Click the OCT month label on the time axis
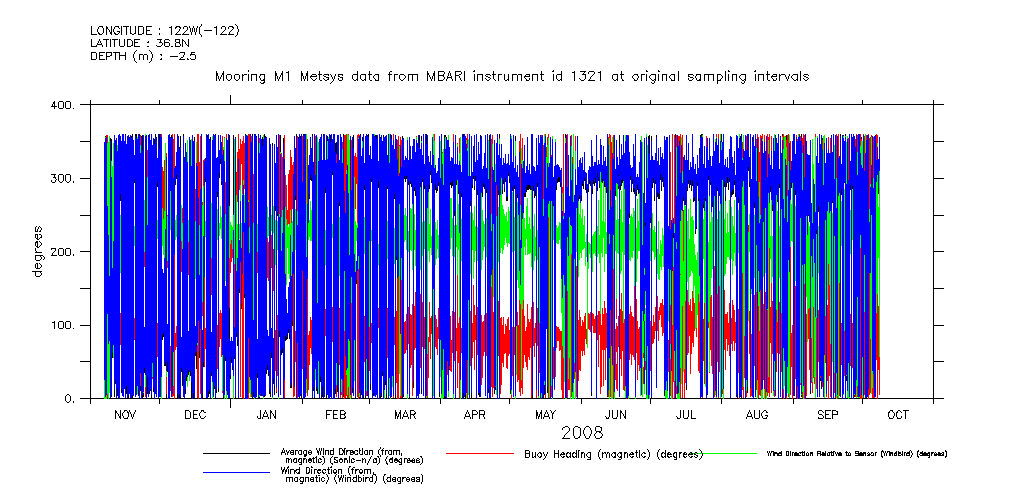This screenshot has height=504, width=1009. [x=898, y=414]
